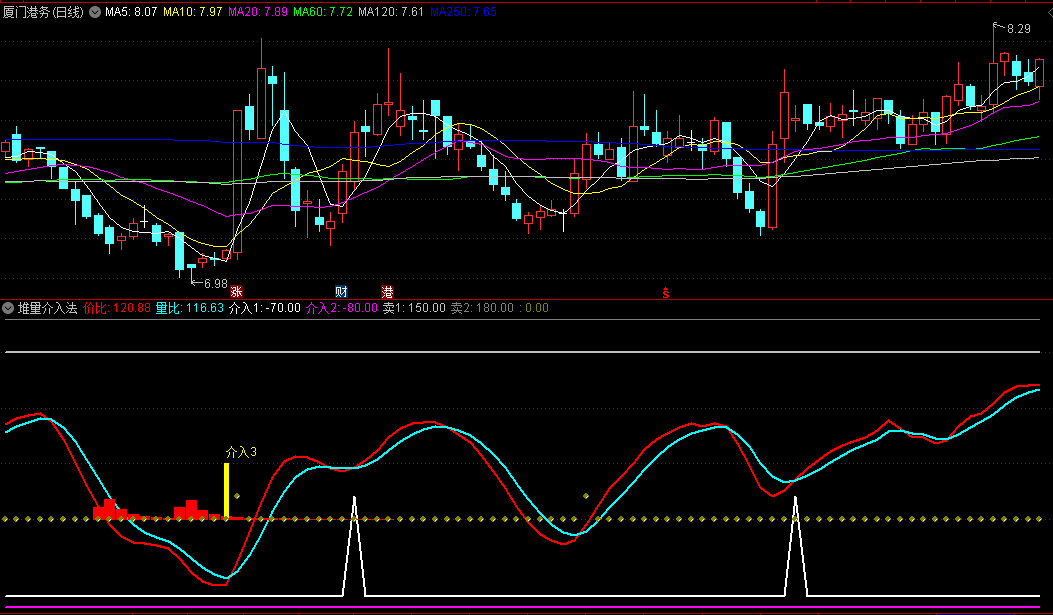
Task: Click the blue 财 financial marker icon
Action: pyautogui.click(x=341, y=292)
